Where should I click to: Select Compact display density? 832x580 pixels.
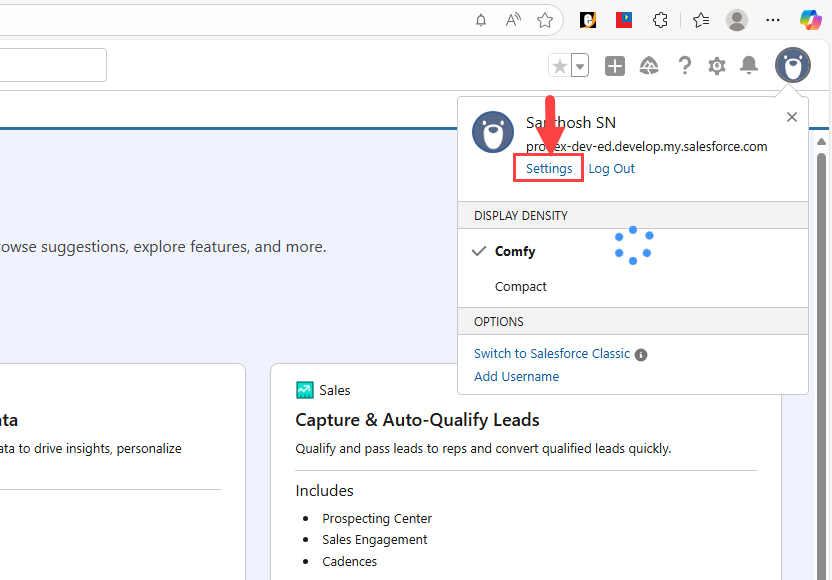click(521, 287)
